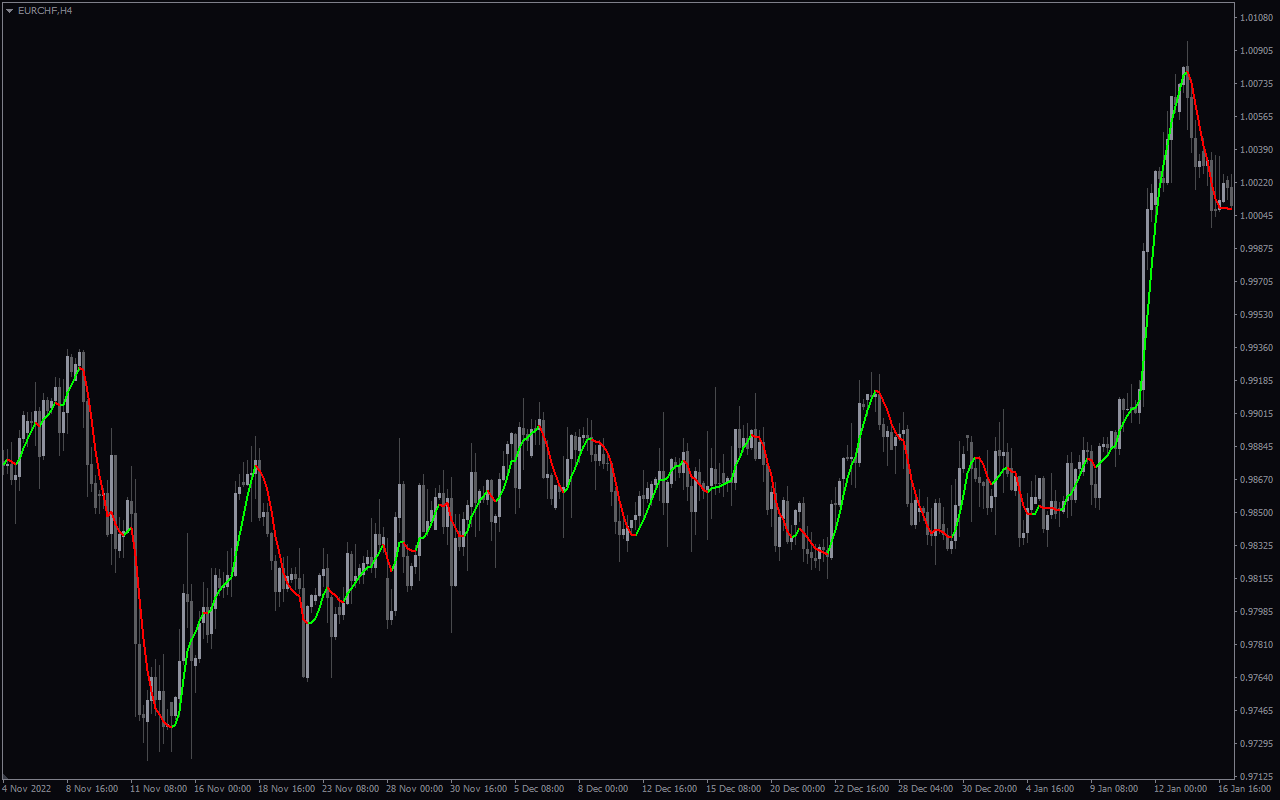Click the 4 Nov 2022 date label
This screenshot has height=800, width=1280.
[x=27, y=789]
